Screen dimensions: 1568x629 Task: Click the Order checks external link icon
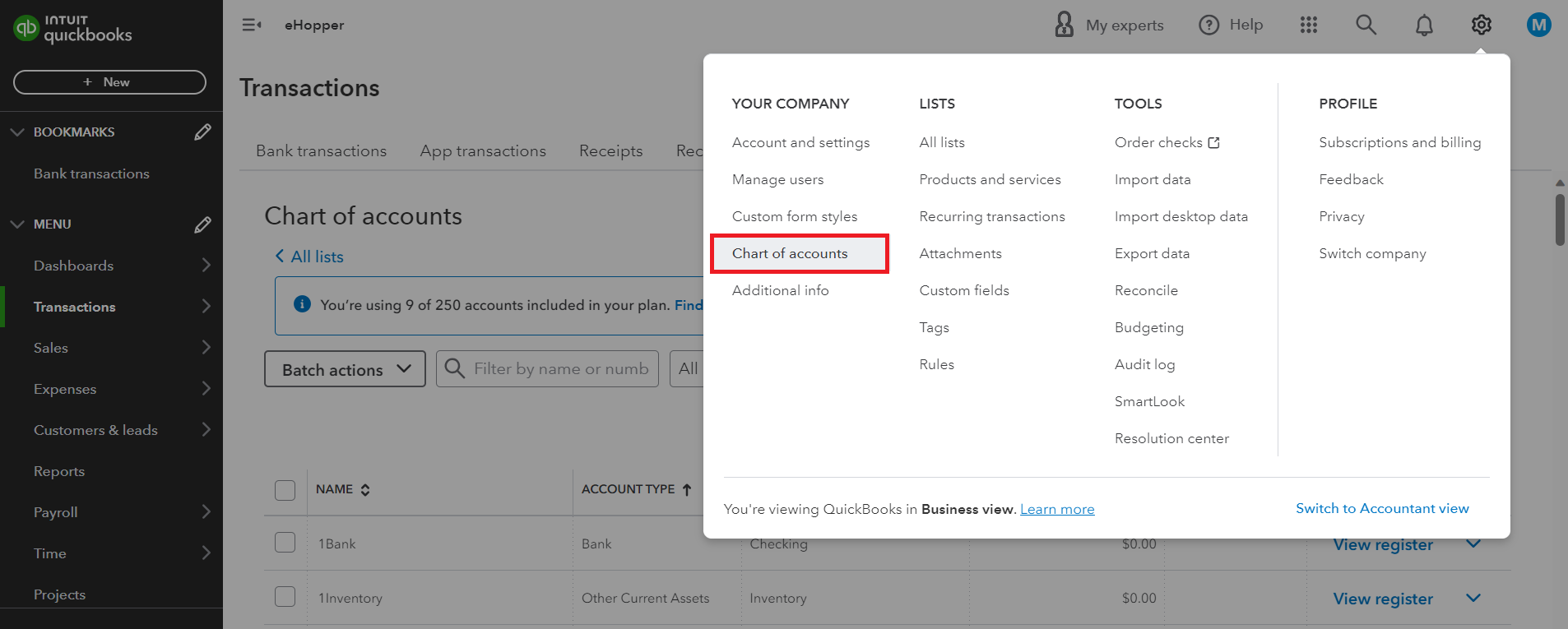1213,142
